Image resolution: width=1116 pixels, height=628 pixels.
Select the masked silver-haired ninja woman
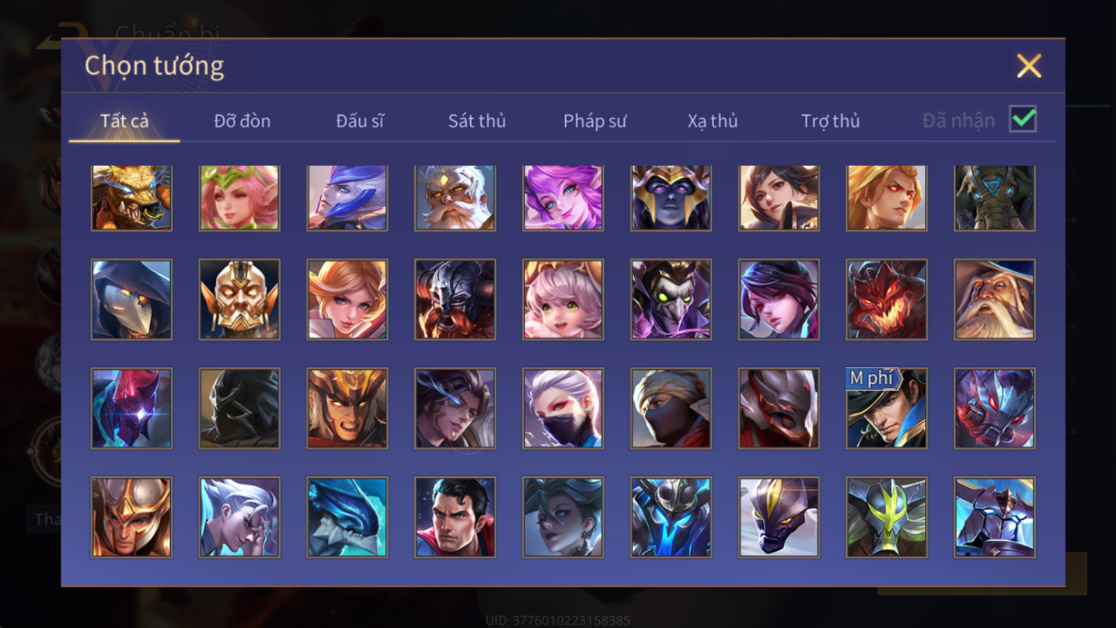pyautogui.click(x=563, y=408)
